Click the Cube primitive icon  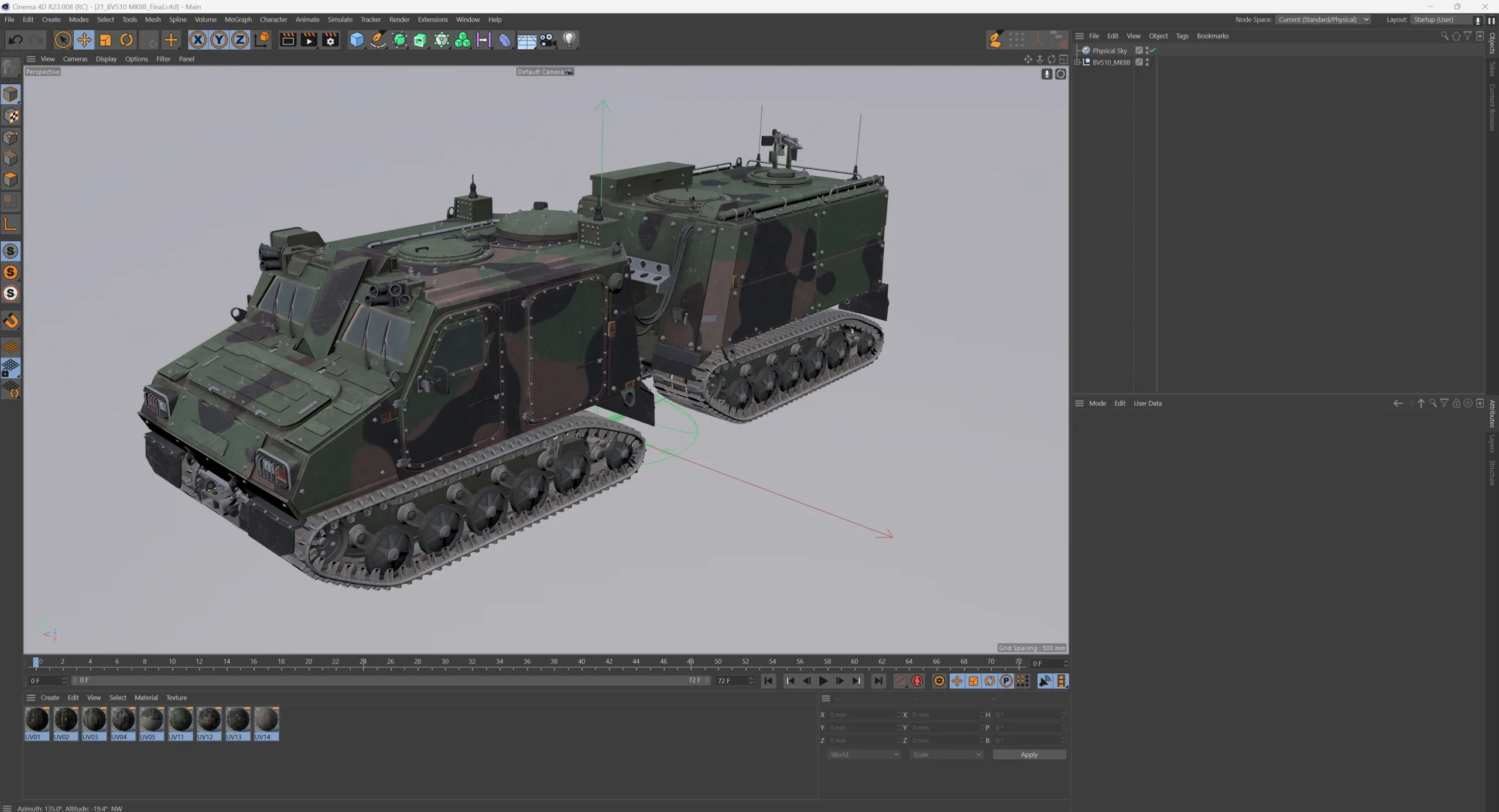coord(357,39)
